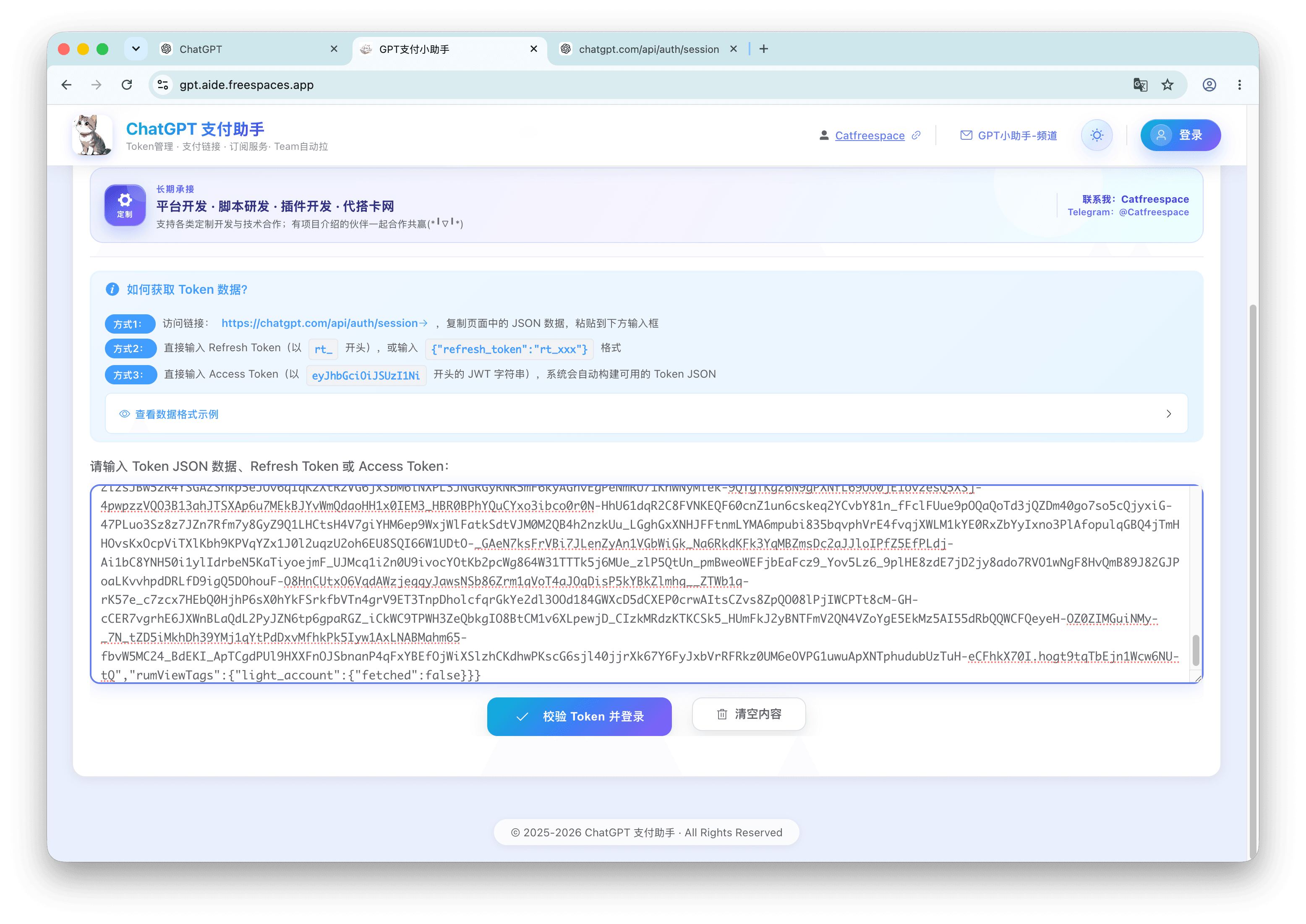Click the 登录 login button
The image size is (1306, 924).
coord(1180,136)
